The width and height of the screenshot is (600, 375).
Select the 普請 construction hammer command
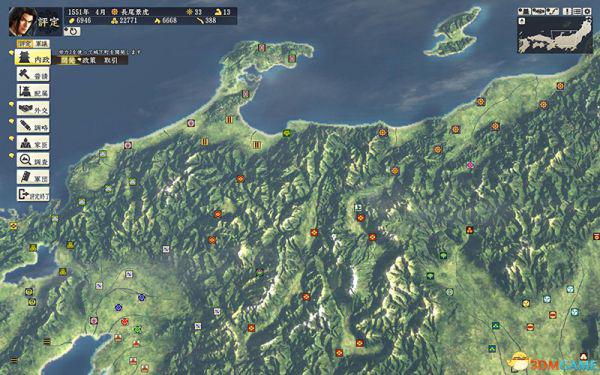pos(33,74)
